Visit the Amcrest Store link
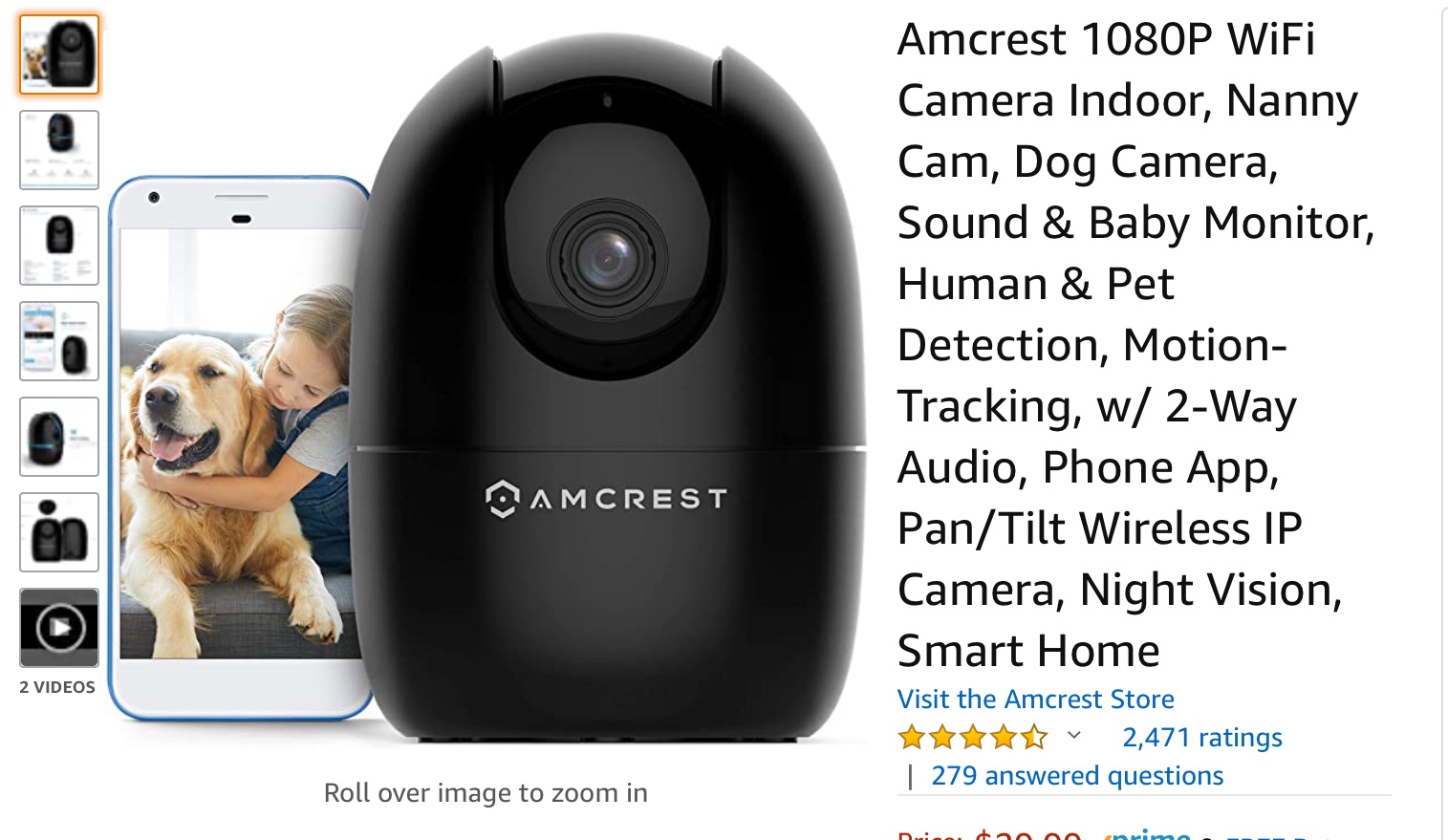This screenshot has width=1448, height=840. pos(1035,699)
